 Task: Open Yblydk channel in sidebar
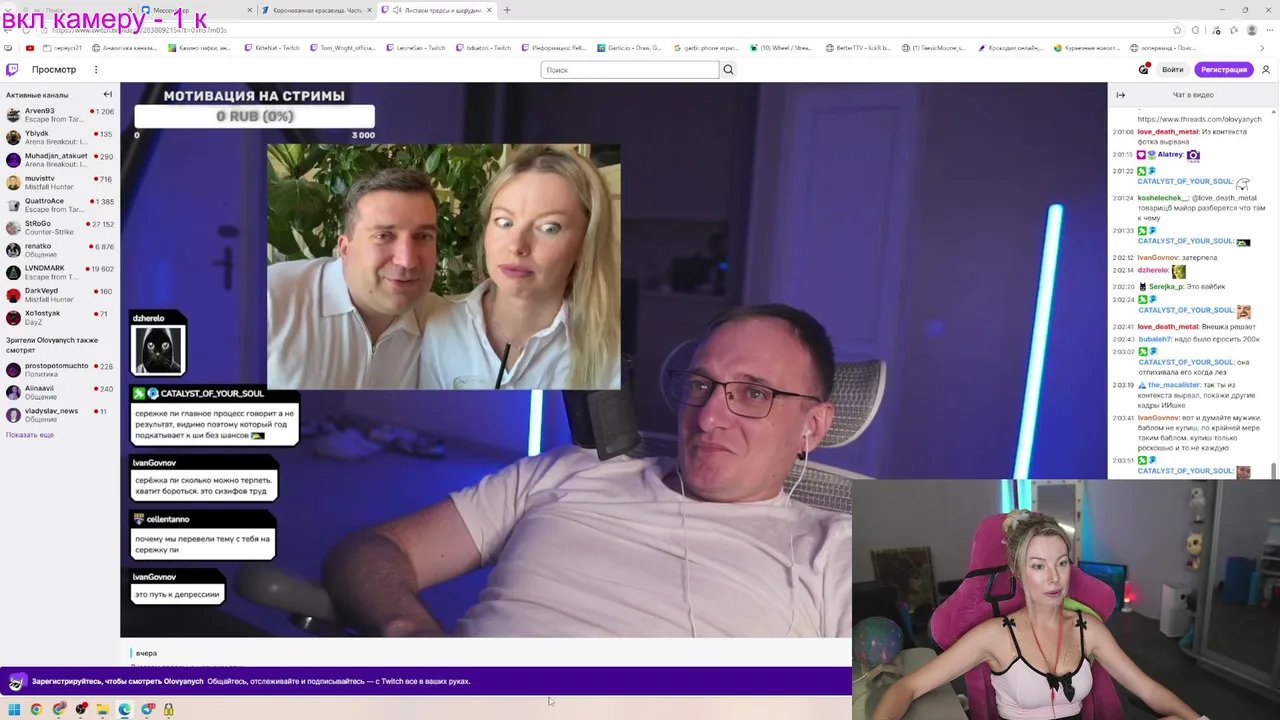pyautogui.click(x=60, y=137)
